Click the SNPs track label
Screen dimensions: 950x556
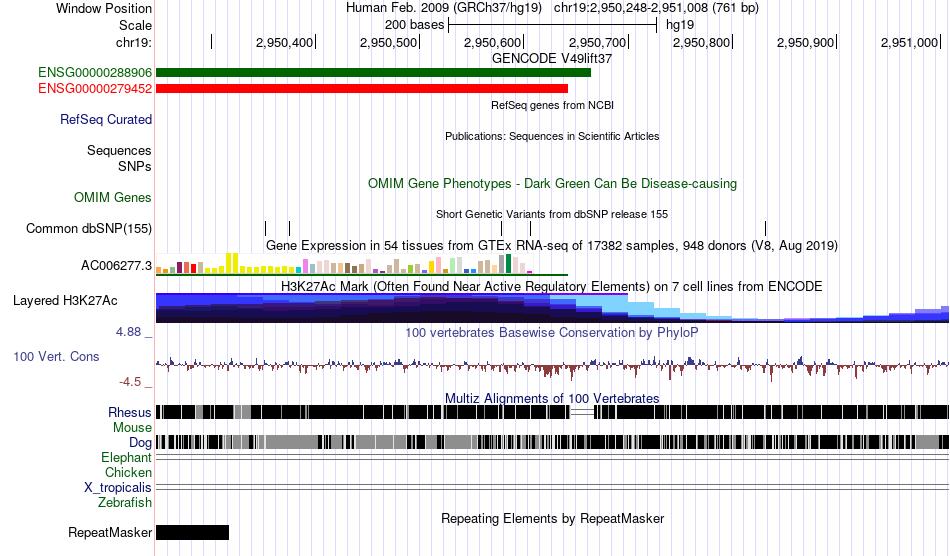[x=135, y=166]
